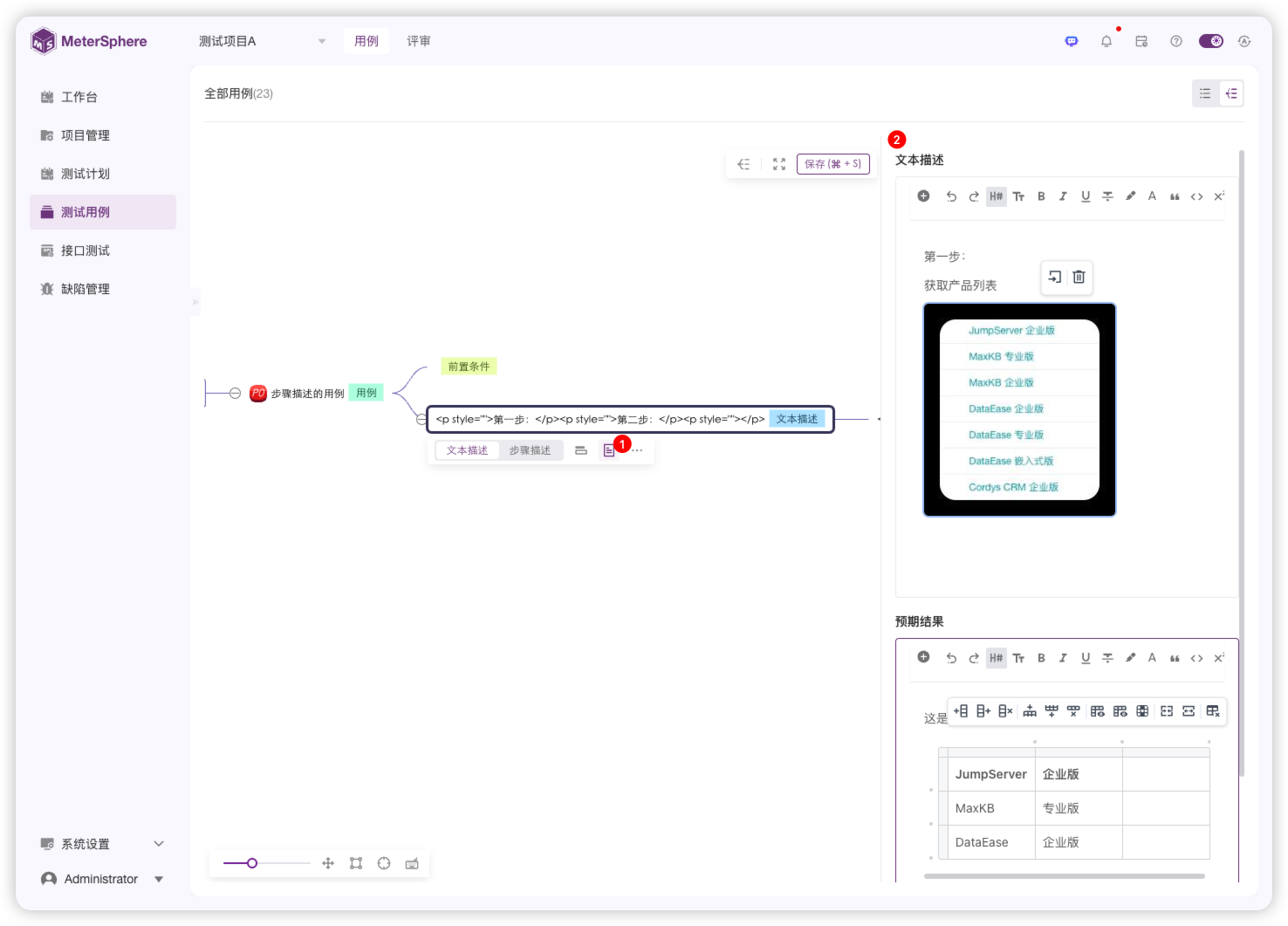Select 步骤描述 in the node toolbar

[531, 449]
